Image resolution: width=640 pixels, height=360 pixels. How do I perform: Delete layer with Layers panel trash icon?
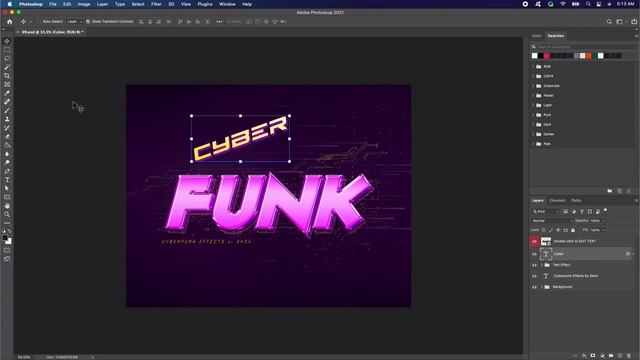click(x=629, y=356)
